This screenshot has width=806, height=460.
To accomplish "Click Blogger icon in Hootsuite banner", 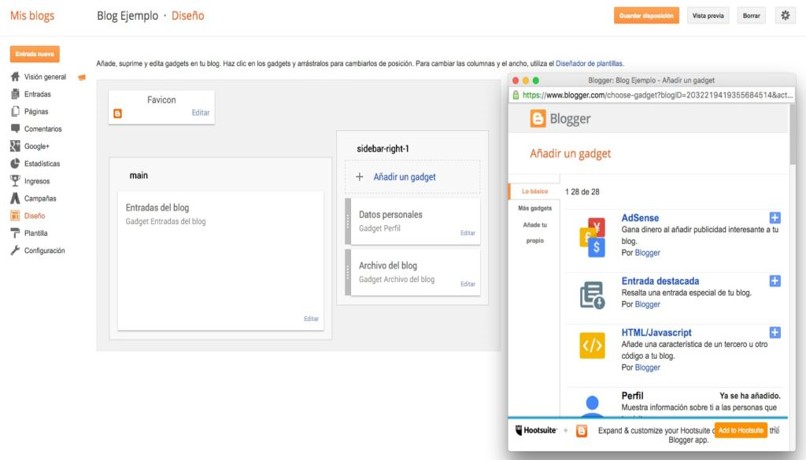I will (581, 431).
